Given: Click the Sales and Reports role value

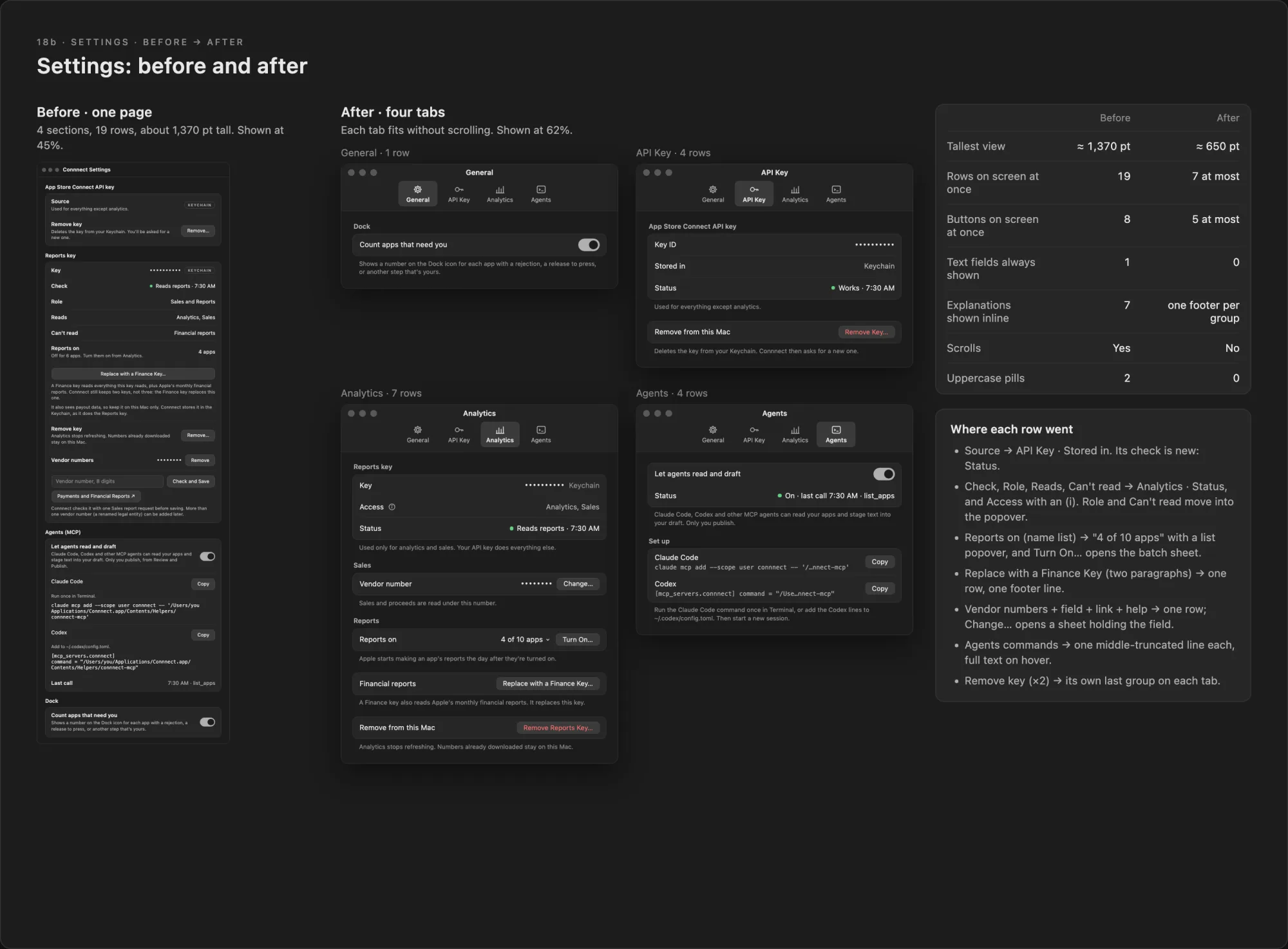Looking at the screenshot, I should pyautogui.click(x=193, y=302).
